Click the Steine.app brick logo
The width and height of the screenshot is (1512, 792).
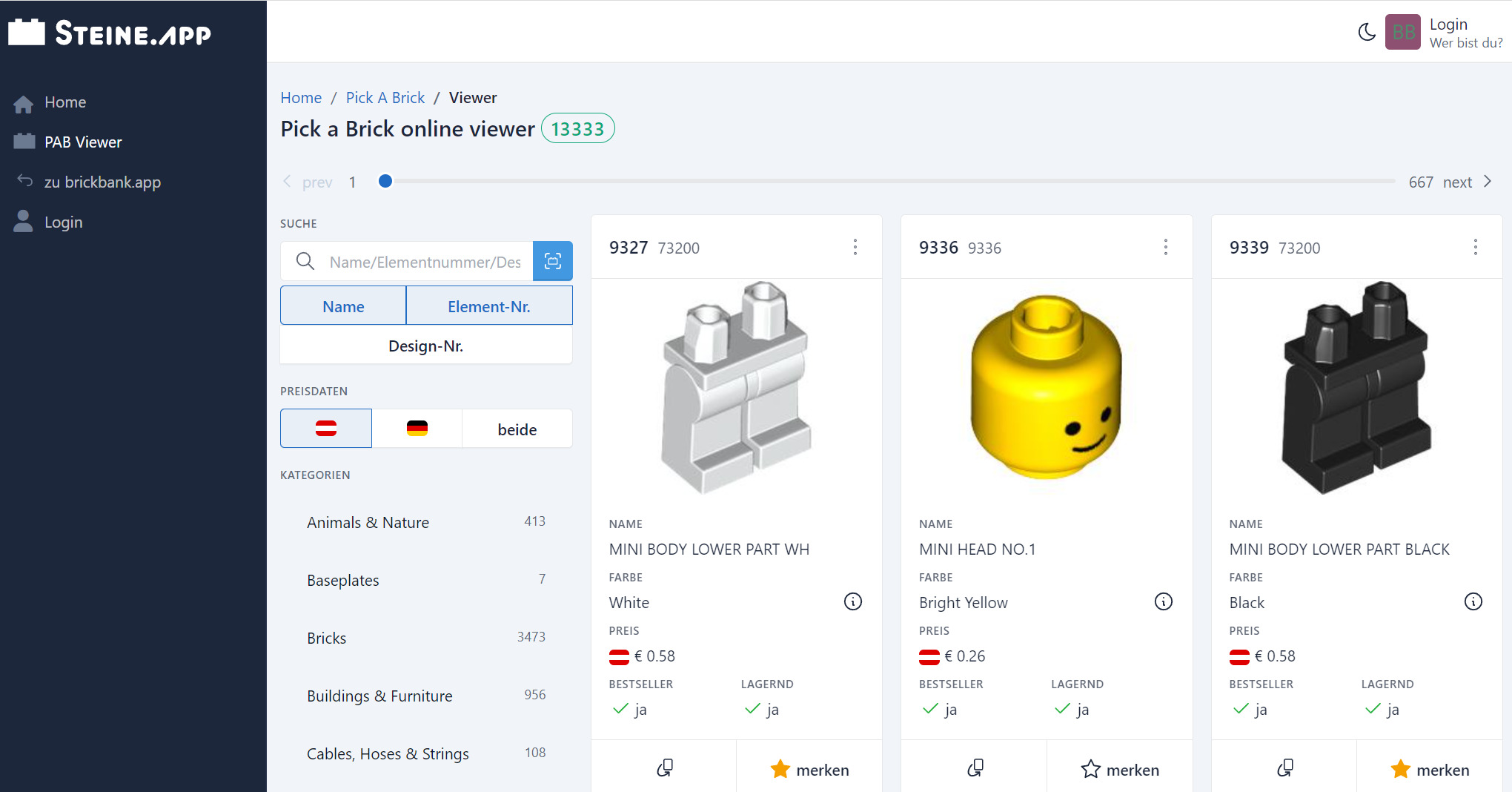(x=27, y=31)
